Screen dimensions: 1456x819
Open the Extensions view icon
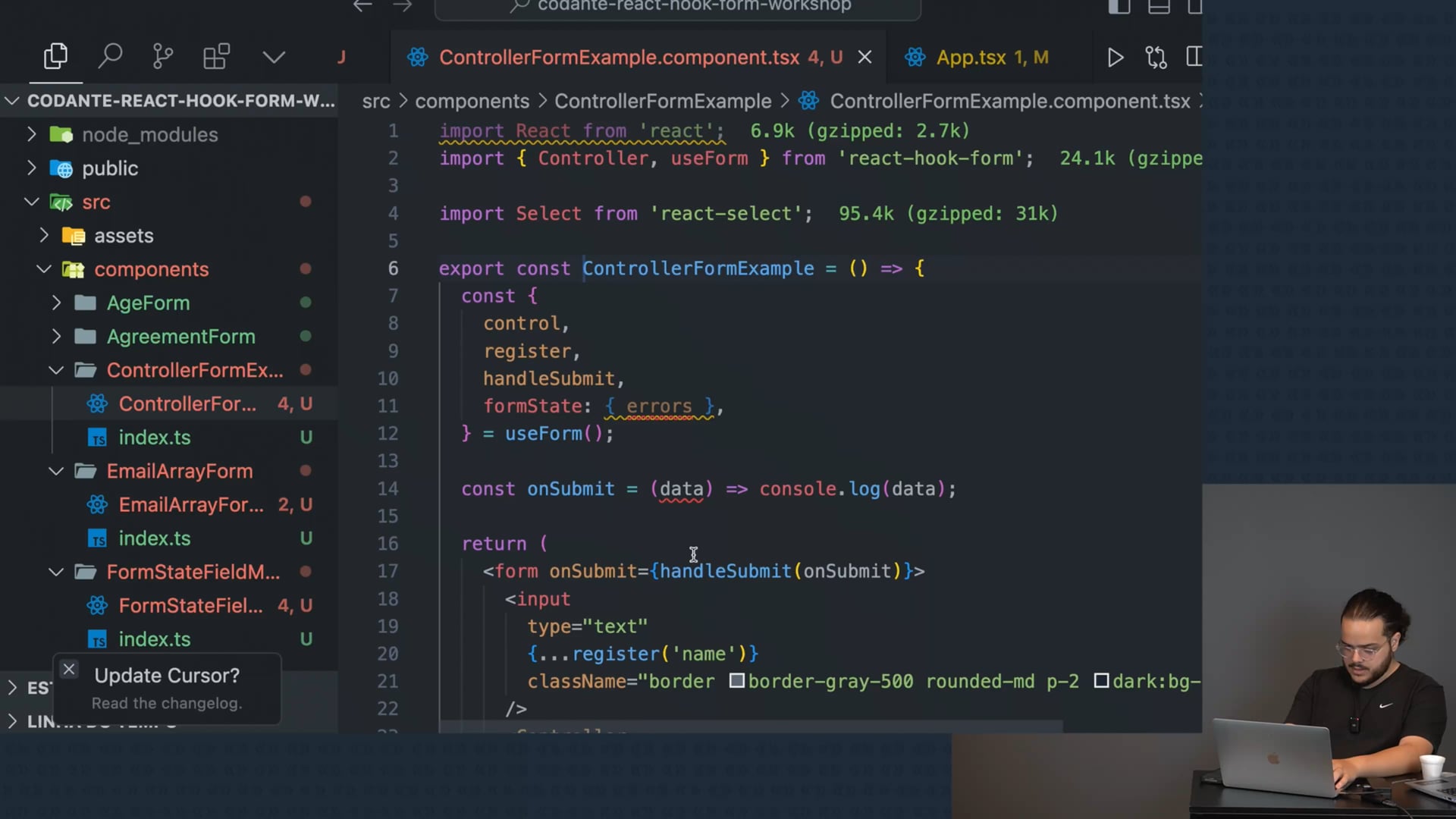216,57
